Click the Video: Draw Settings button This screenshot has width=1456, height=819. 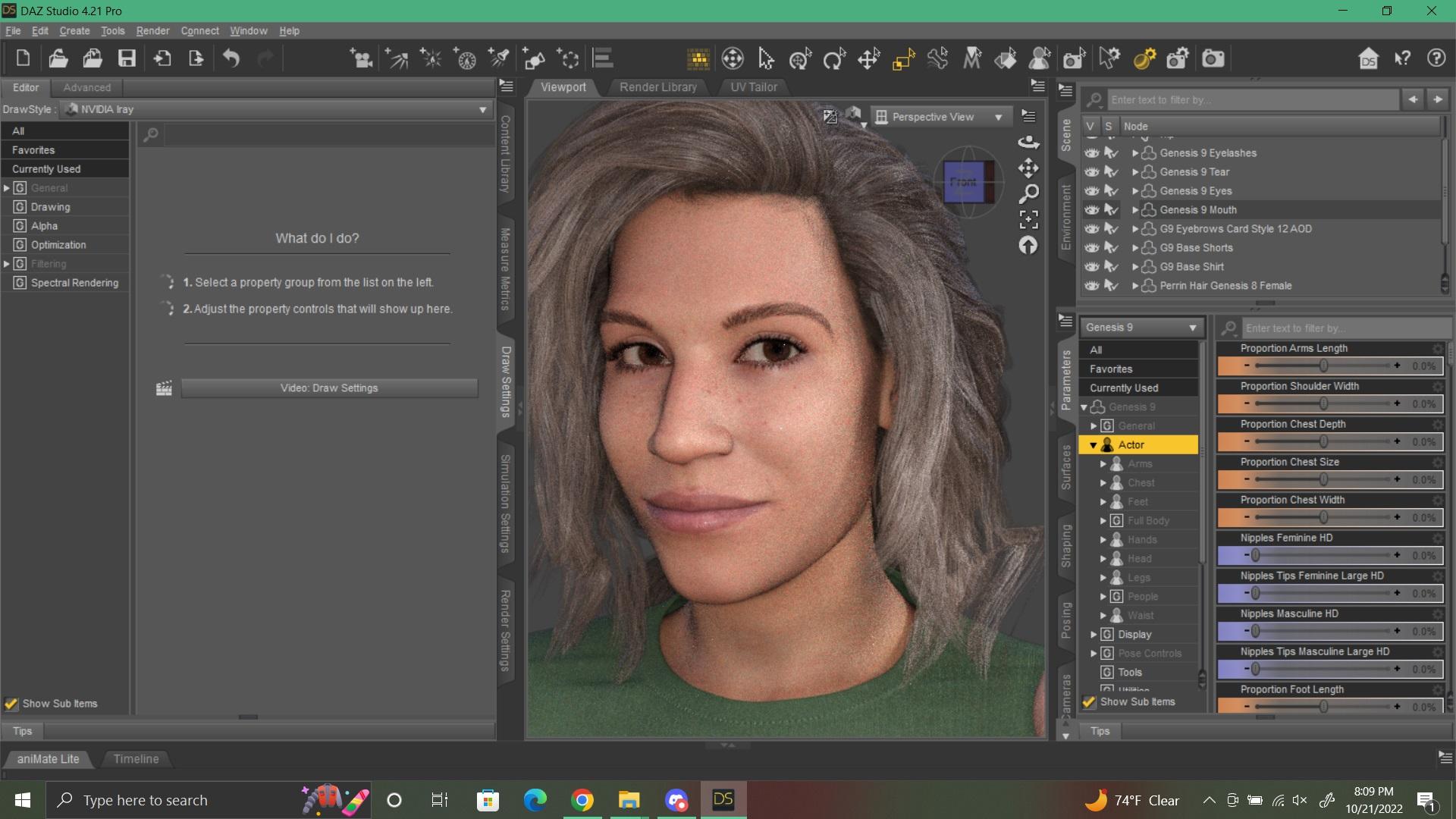click(x=329, y=388)
